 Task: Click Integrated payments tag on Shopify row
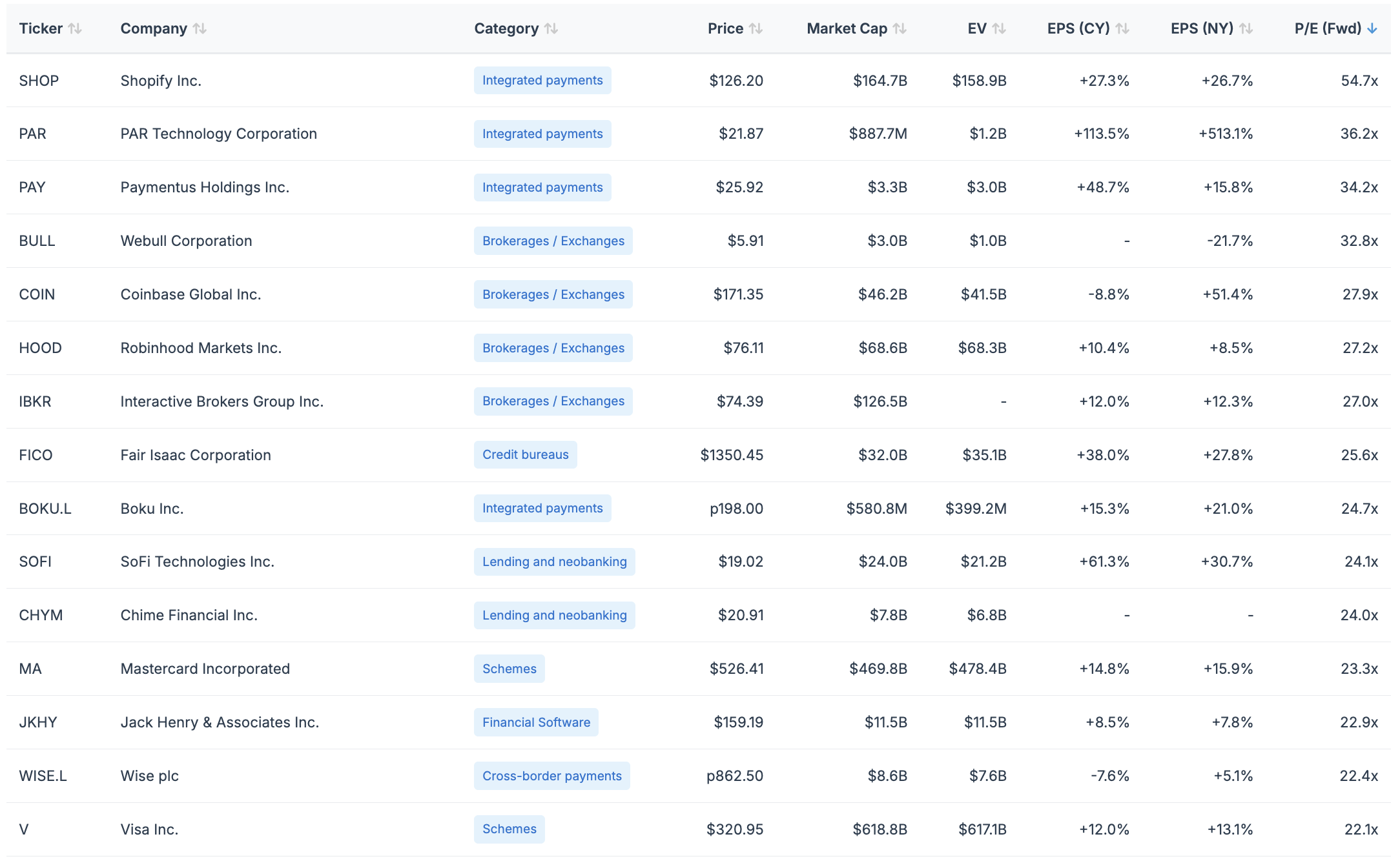pos(542,81)
